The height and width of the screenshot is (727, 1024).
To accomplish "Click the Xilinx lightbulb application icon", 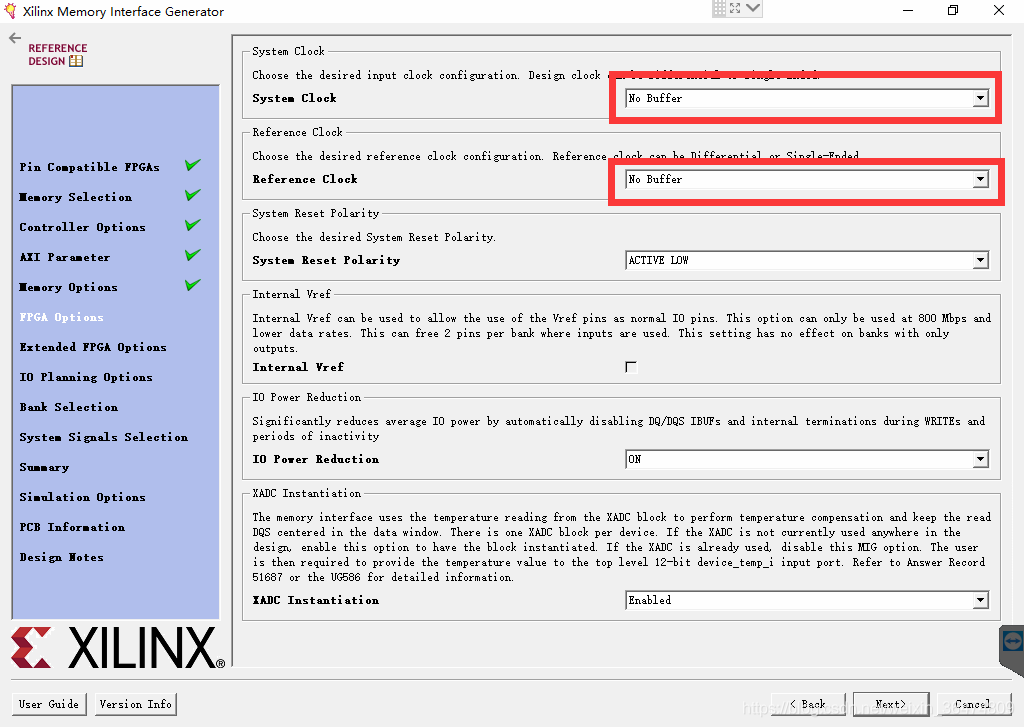I will pos(10,10).
